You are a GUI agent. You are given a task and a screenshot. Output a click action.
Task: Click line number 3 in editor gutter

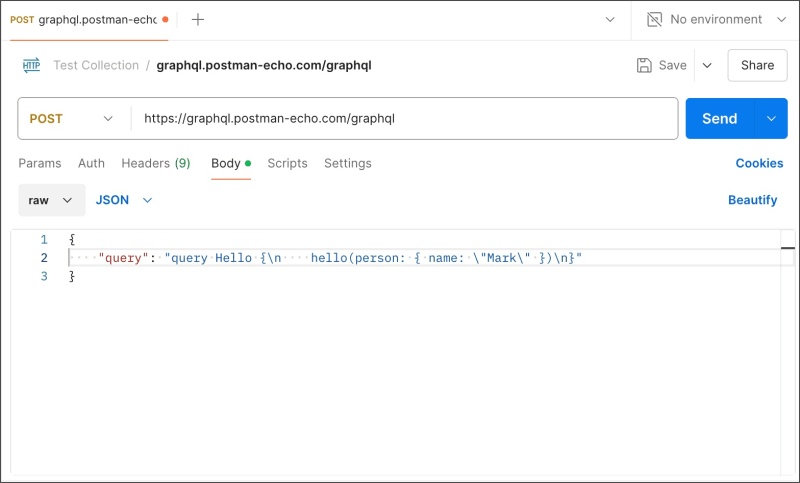click(x=44, y=276)
